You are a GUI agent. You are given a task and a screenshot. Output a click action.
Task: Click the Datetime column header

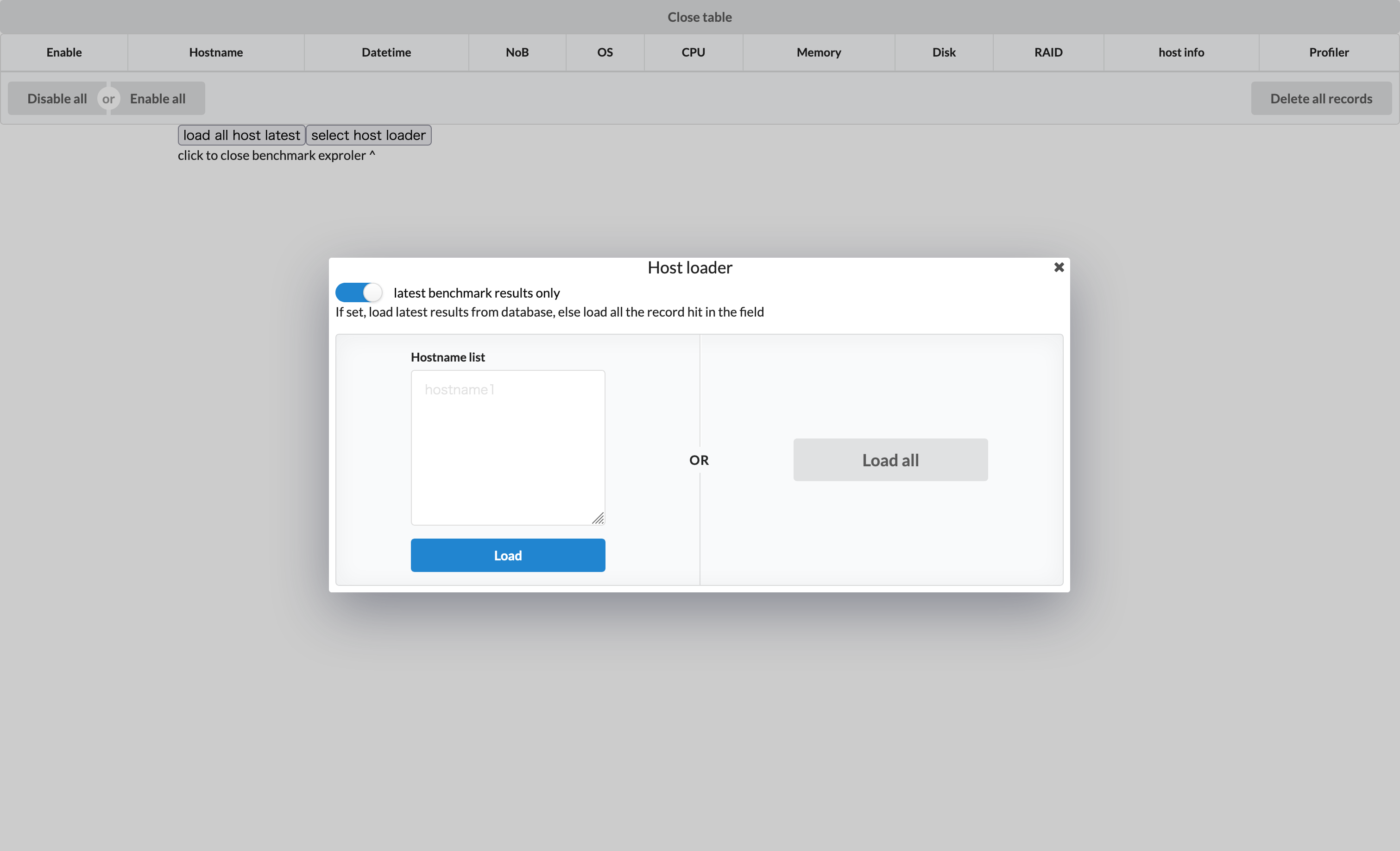tap(386, 52)
